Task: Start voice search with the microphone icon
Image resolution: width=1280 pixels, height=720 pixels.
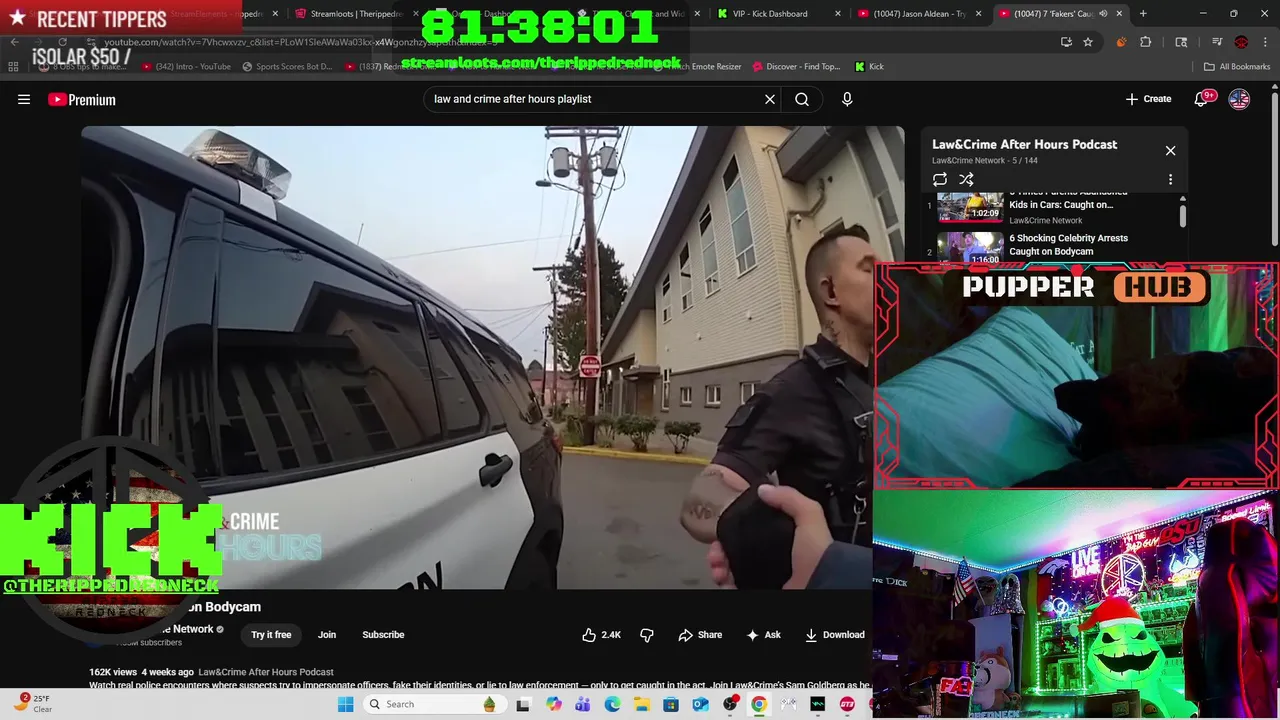Action: (x=847, y=99)
